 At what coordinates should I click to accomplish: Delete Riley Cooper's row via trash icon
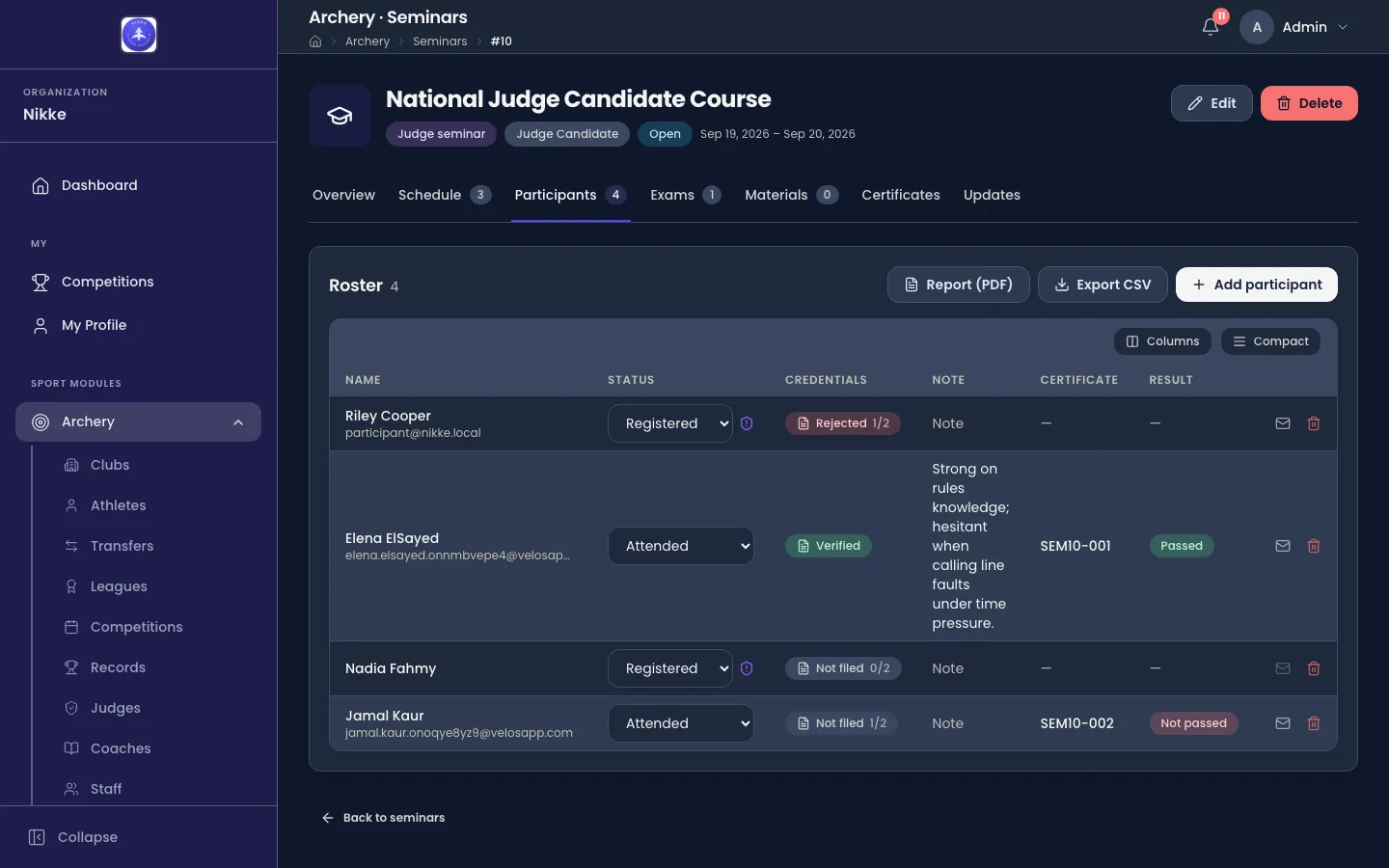click(x=1314, y=423)
